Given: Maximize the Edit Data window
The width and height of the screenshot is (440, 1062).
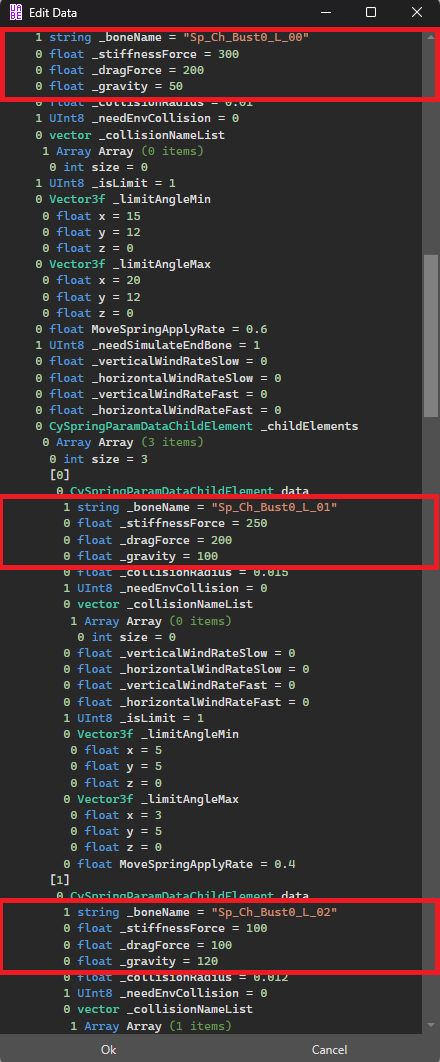Looking at the screenshot, I should (370, 12).
